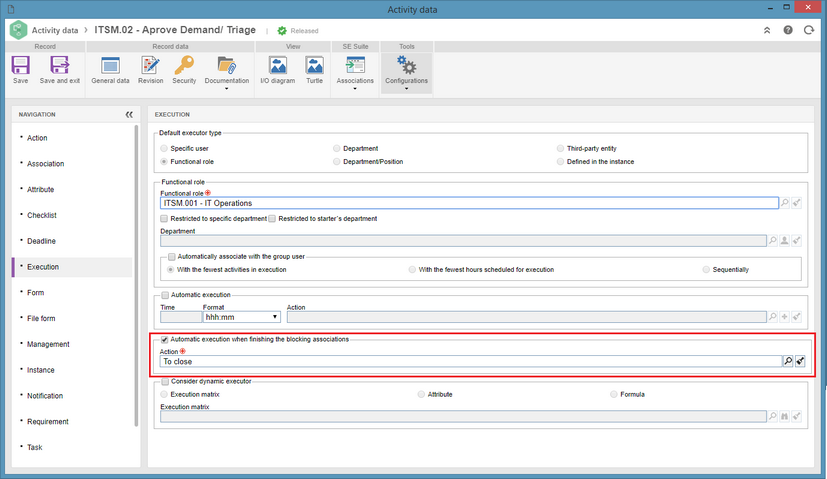Image resolution: width=827 pixels, height=479 pixels.
Task: Click the Save and exit icon
Action: 60,65
